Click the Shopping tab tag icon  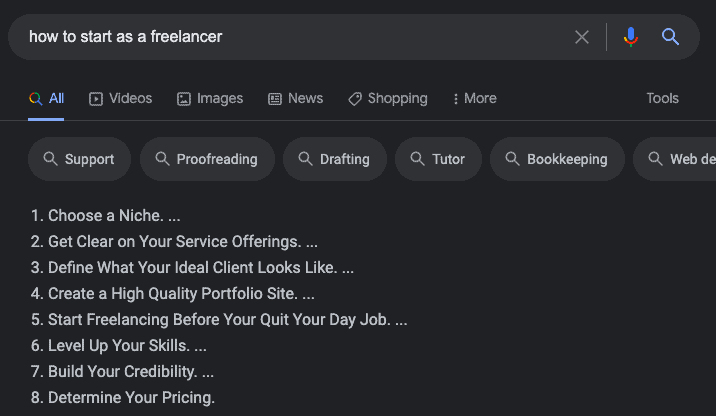point(355,99)
